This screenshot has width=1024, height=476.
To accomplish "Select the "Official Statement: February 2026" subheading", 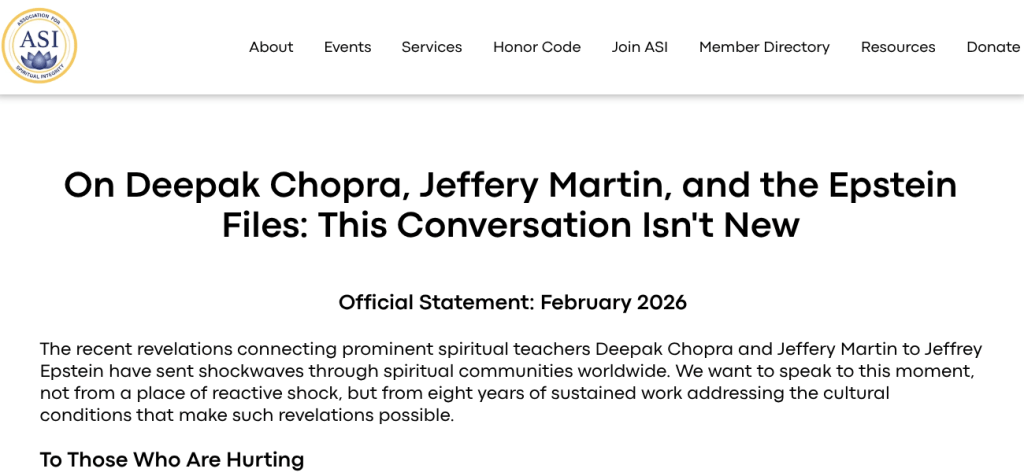I will 512,302.
